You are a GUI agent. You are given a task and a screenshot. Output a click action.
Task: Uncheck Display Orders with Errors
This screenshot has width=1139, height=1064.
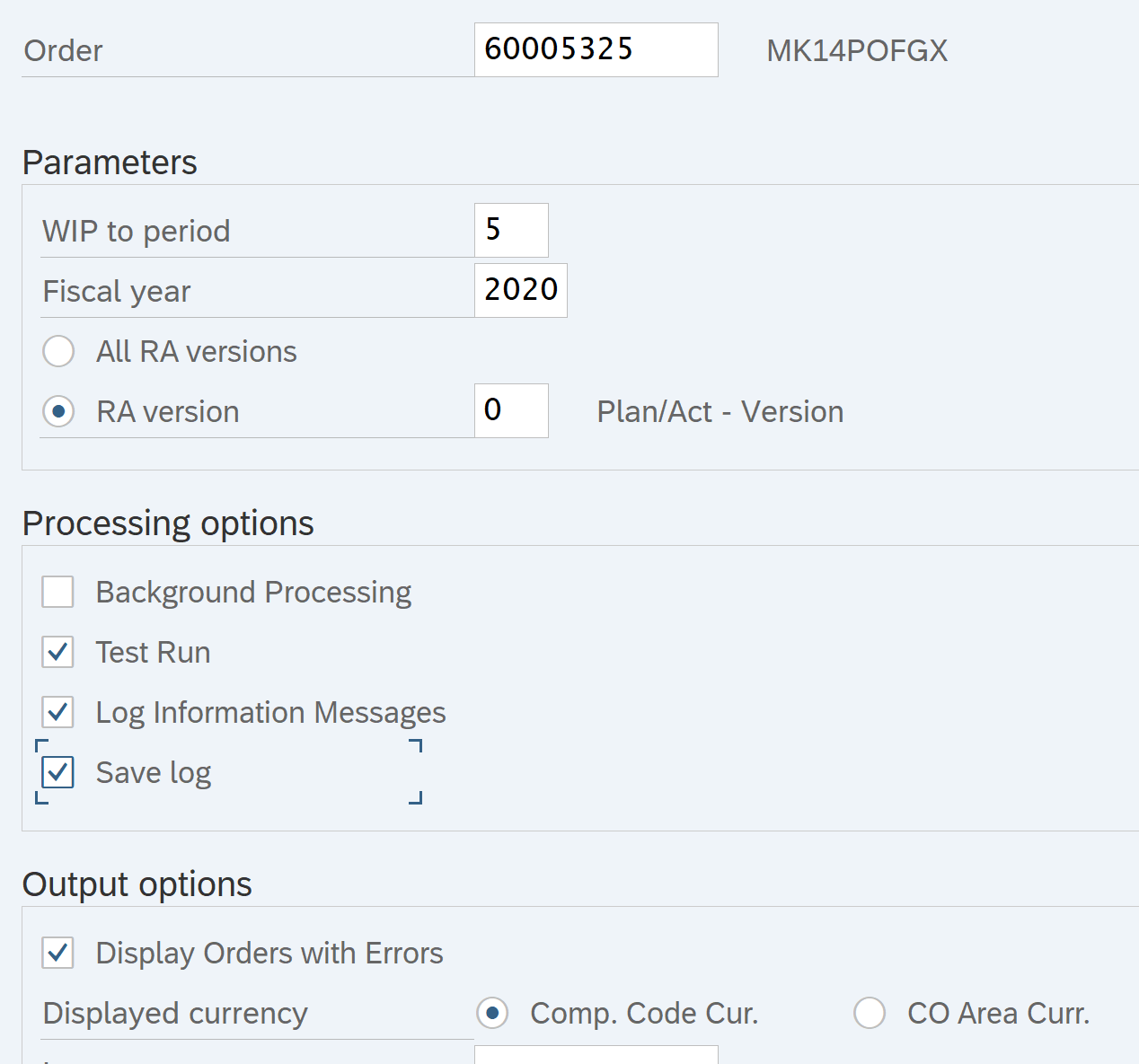click(58, 953)
